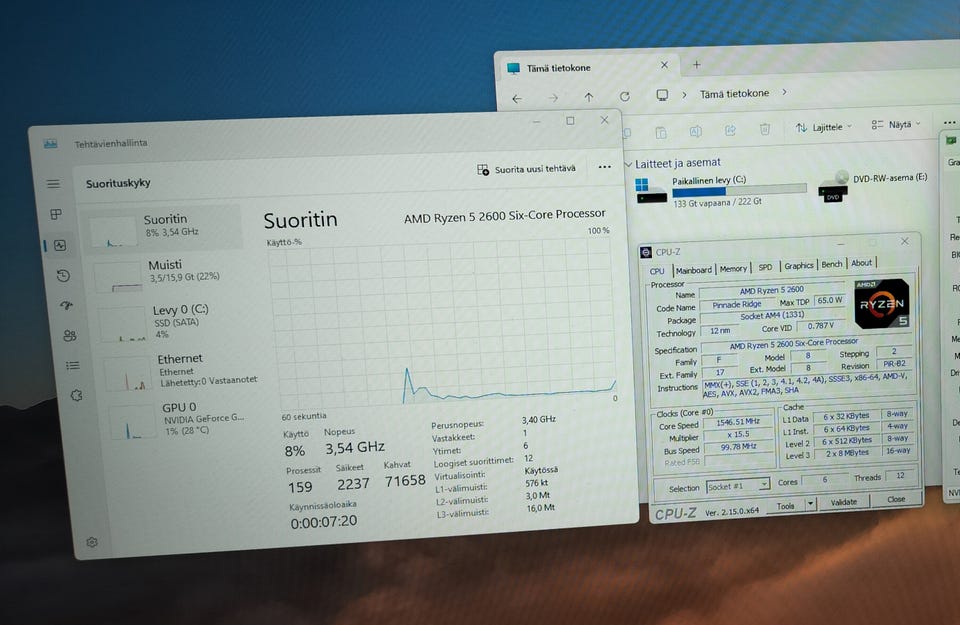960x625 pixels.
Task: Select Performance page icon in Task Manager sidebar
Action: point(60,245)
